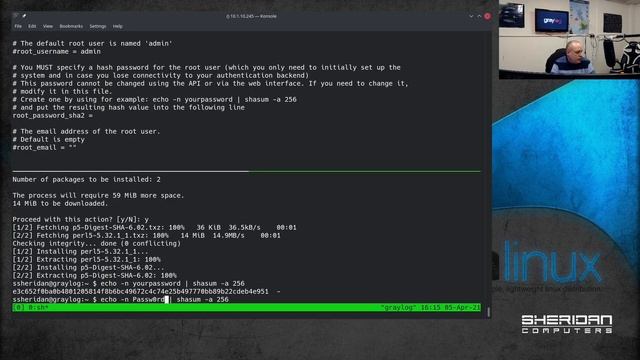Click the 'Create one by using for example' comment
Image resolution: width=640 pixels, height=360 pixels.
click(x=154, y=100)
